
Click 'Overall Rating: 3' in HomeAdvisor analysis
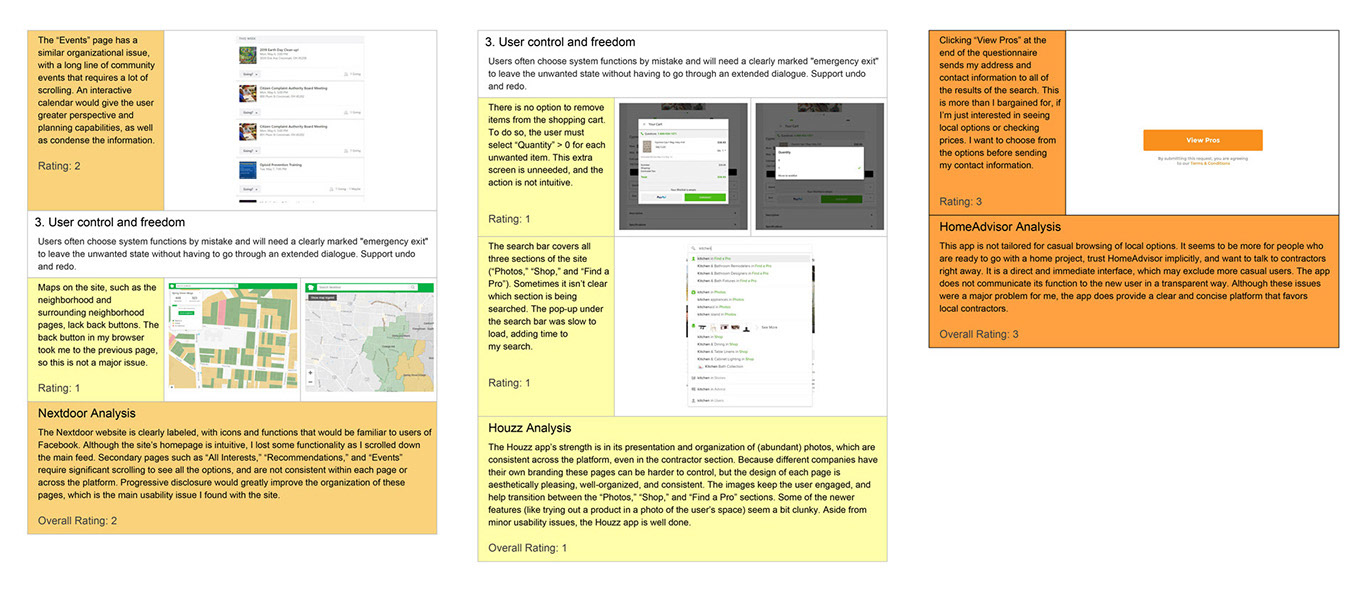(979, 334)
